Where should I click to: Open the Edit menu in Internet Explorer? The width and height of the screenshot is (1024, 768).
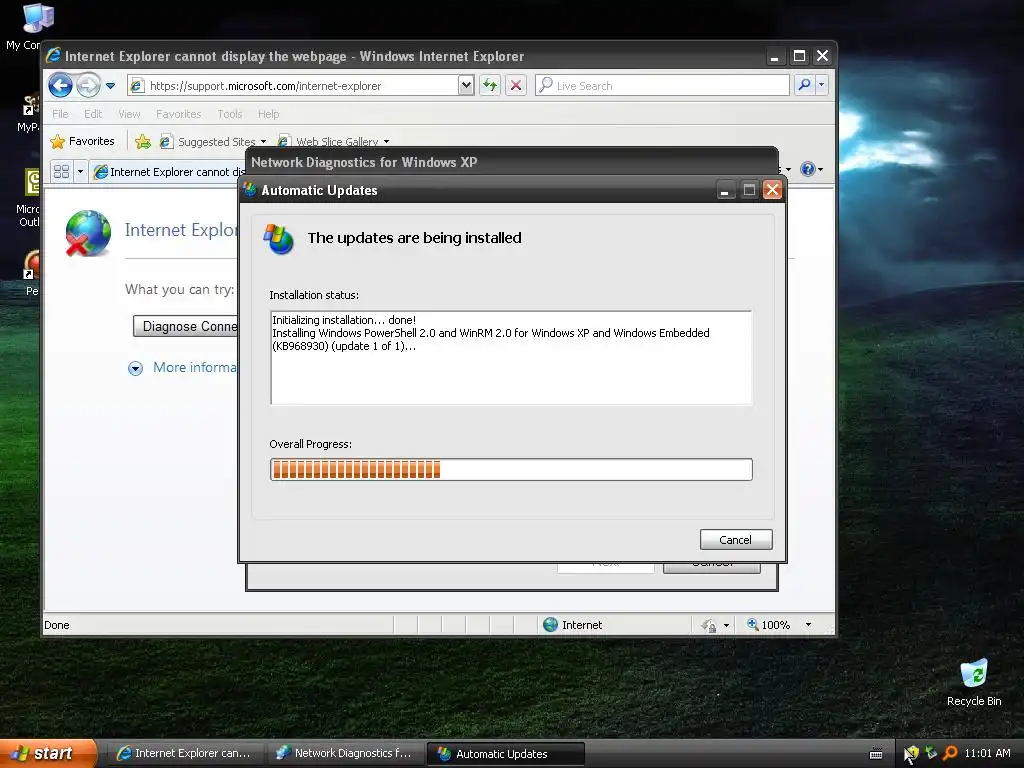point(93,114)
